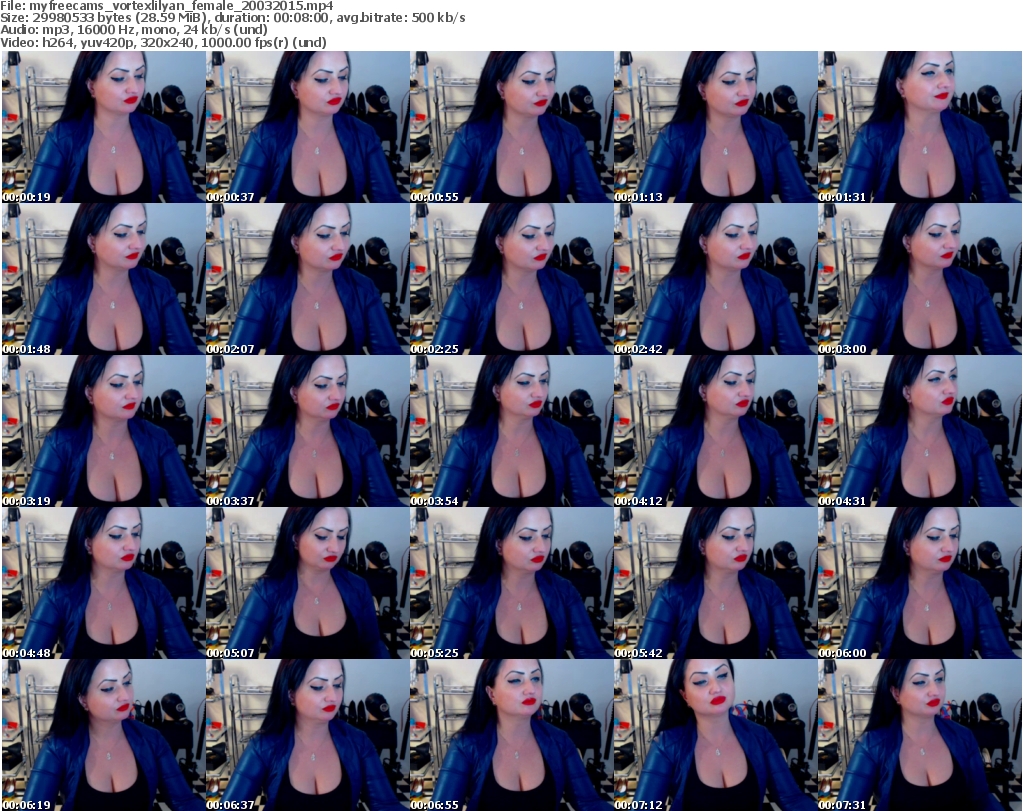Image resolution: width=1024 pixels, height=811 pixels.
Task: Pick the preview frame at 00:03:19
Action: pyautogui.click(x=103, y=432)
